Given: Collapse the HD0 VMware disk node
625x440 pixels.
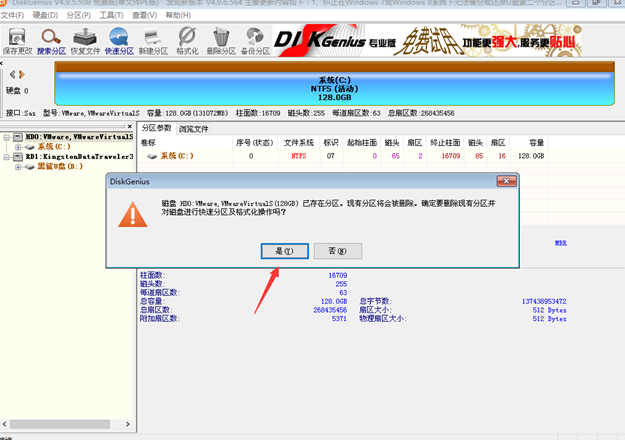Looking at the screenshot, I should [x=6, y=137].
